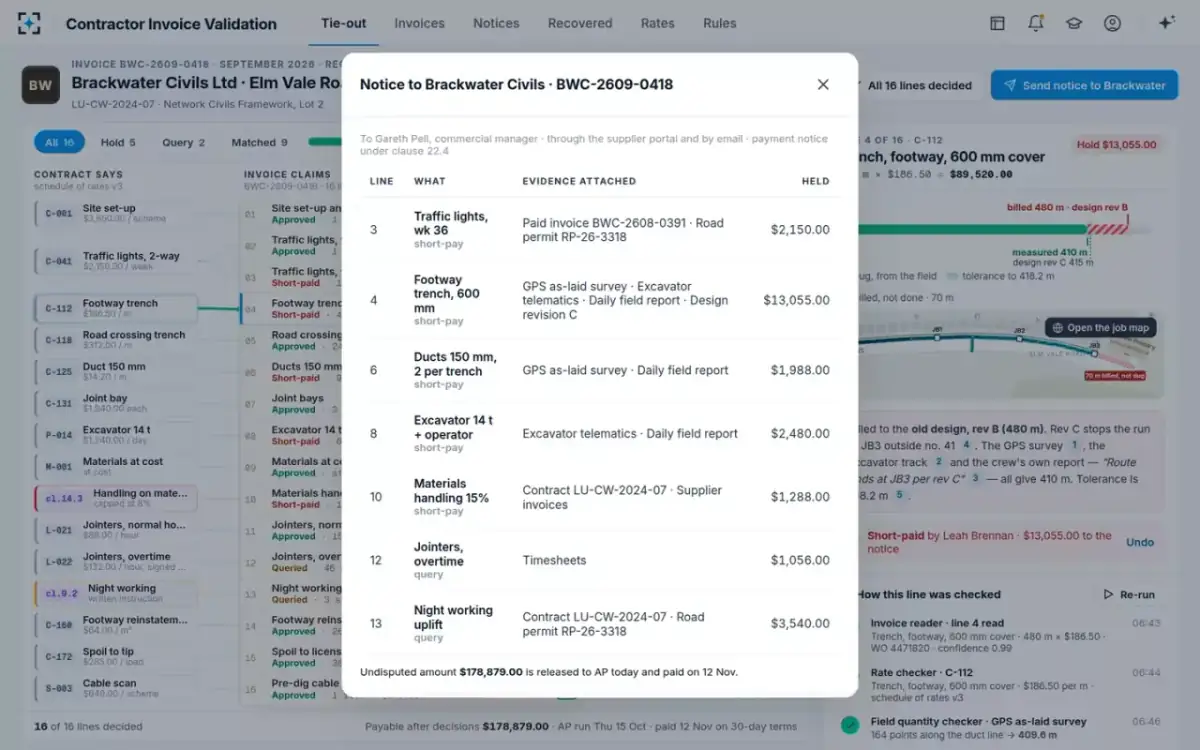1200x750 pixels.
Task: Click the BW supplier avatar
Action: pos(41,85)
